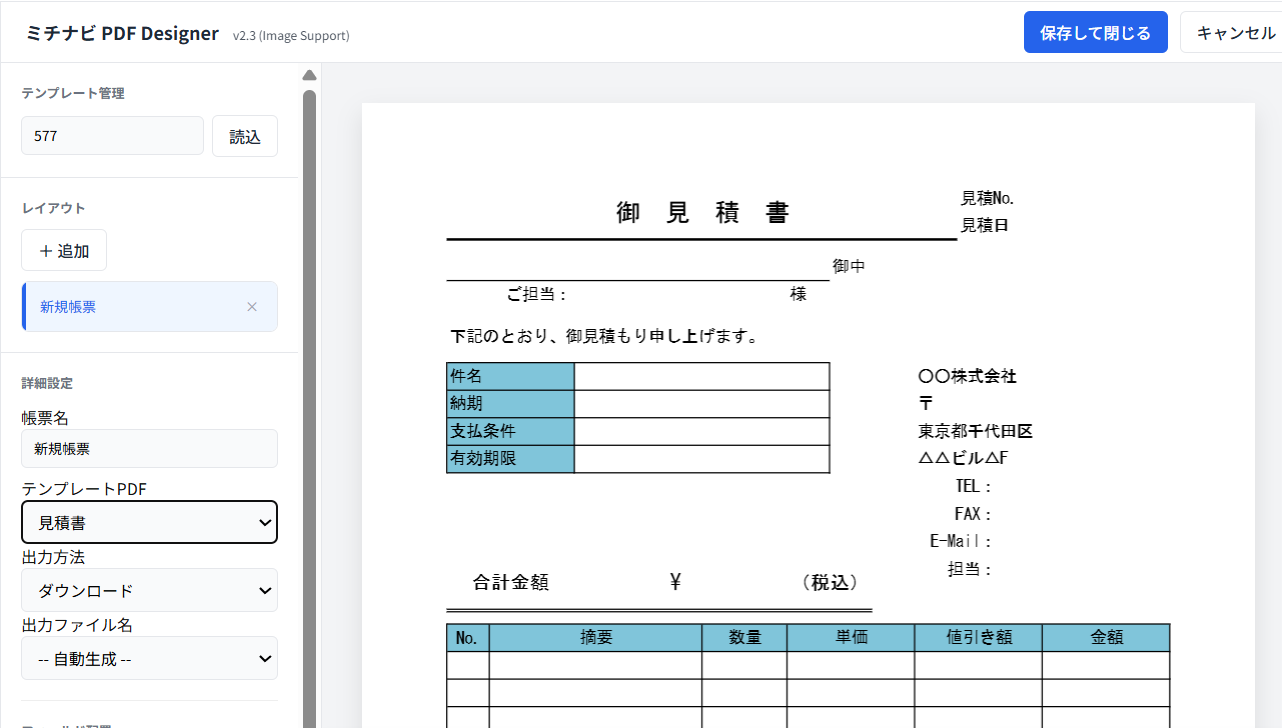Click the E-Mail： label in preview

point(960,542)
